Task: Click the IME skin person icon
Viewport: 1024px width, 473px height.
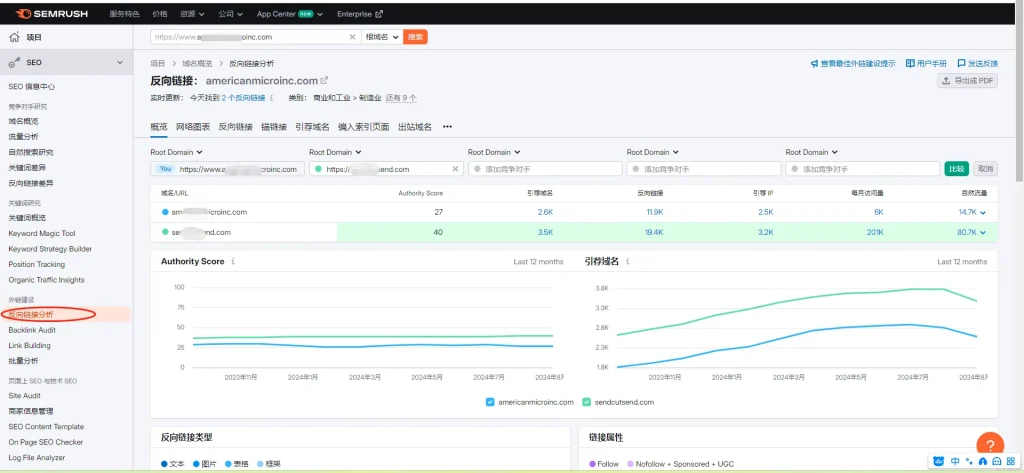Action: (x=983, y=461)
